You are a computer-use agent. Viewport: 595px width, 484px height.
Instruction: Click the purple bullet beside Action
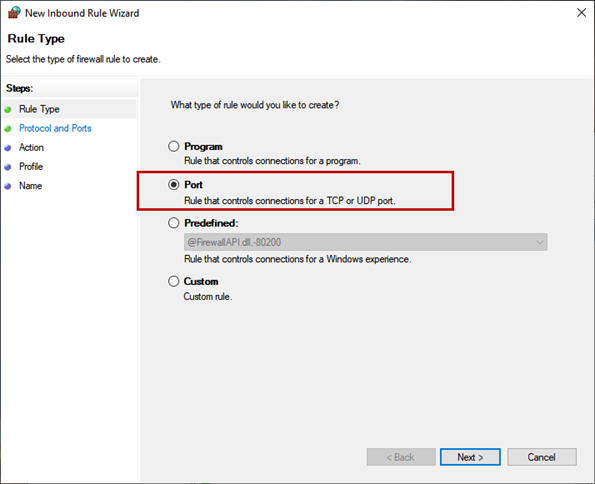tap(8, 148)
